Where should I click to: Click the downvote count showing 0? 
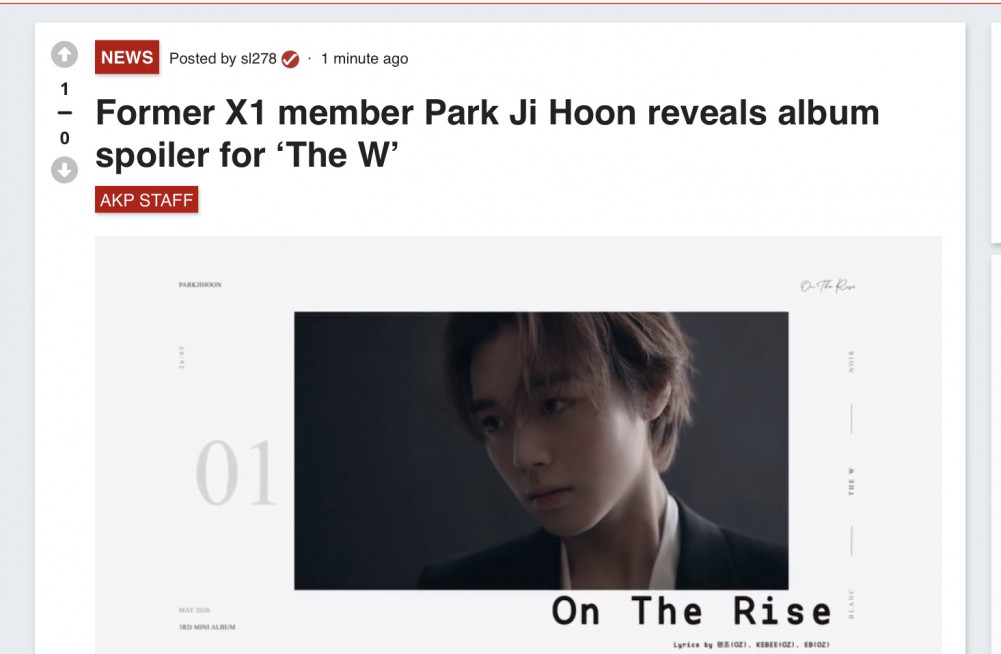click(x=64, y=138)
